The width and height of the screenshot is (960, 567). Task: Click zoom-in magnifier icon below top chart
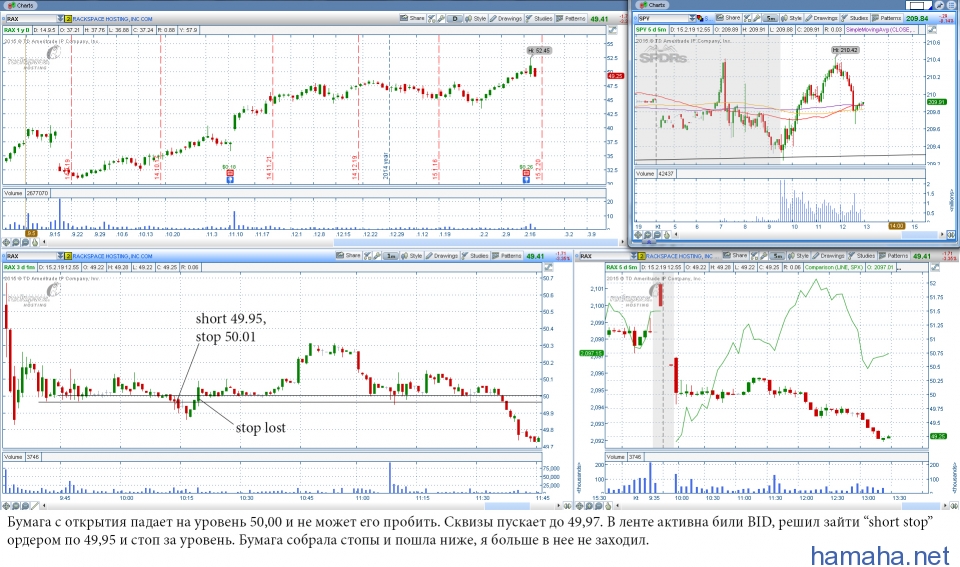pyautogui.click(x=17, y=242)
